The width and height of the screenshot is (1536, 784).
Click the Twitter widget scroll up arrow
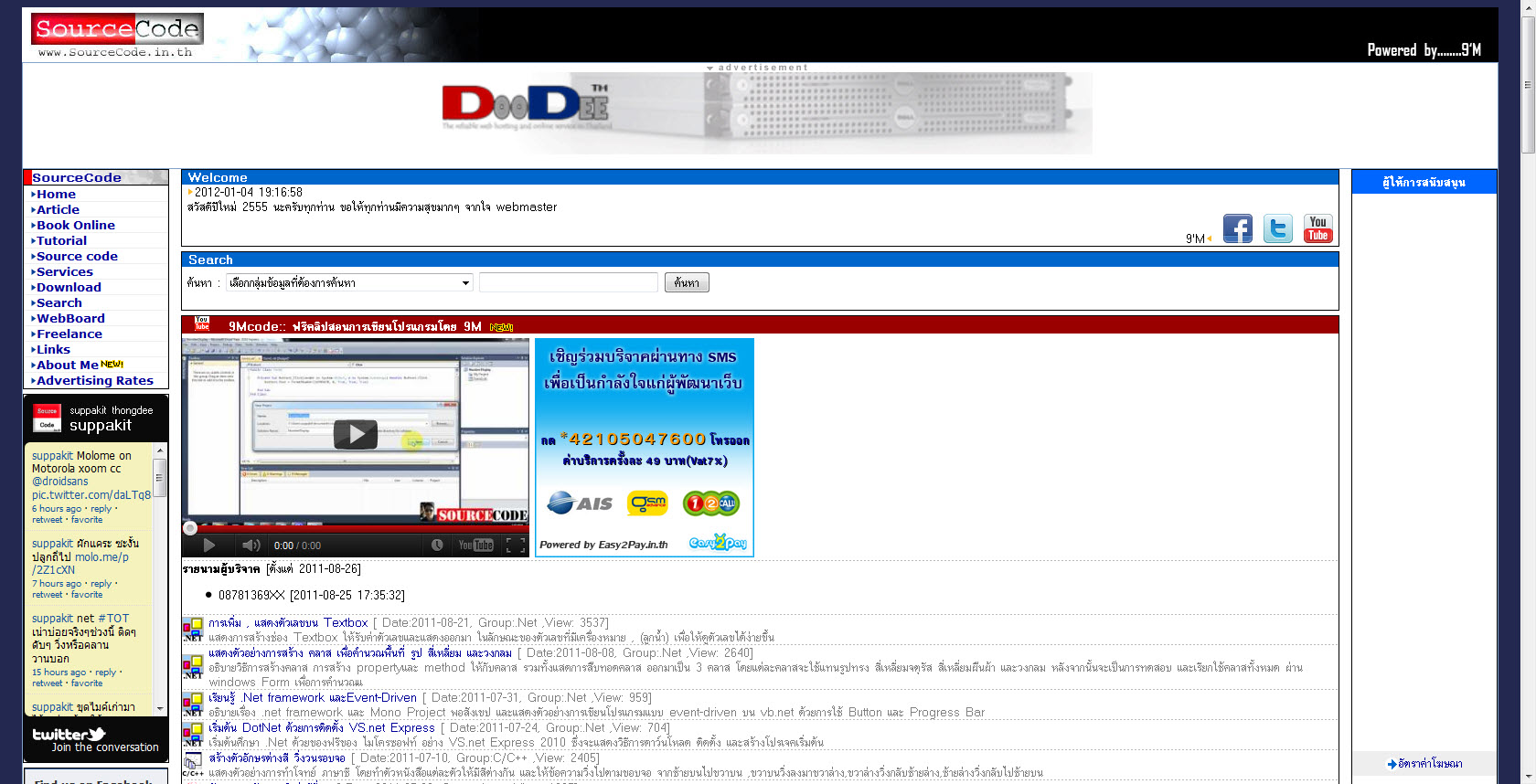click(160, 450)
